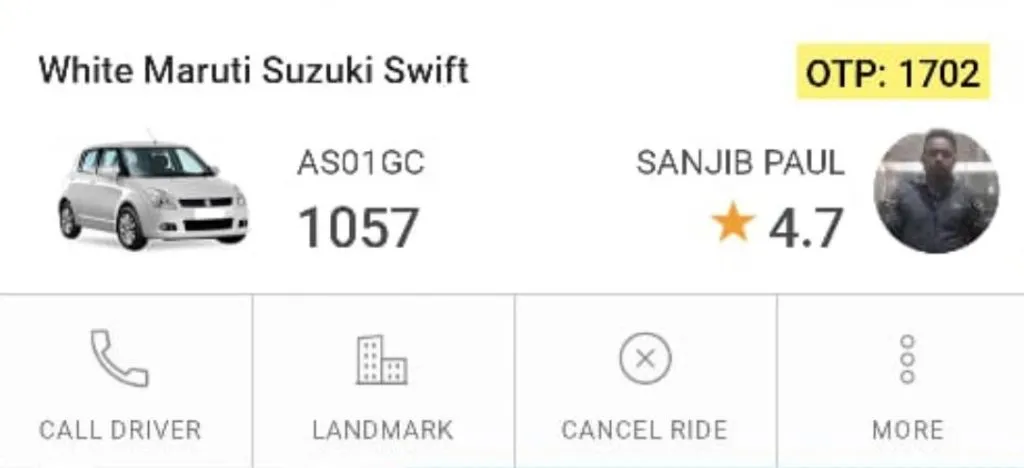The width and height of the screenshot is (1024, 468).
Task: Tap the windshield of the car picture
Action: (165, 161)
